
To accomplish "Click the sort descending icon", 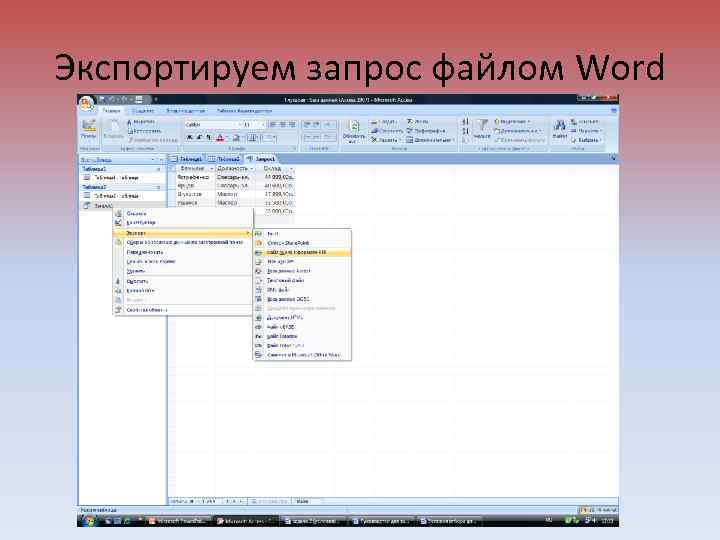I will tap(465, 131).
